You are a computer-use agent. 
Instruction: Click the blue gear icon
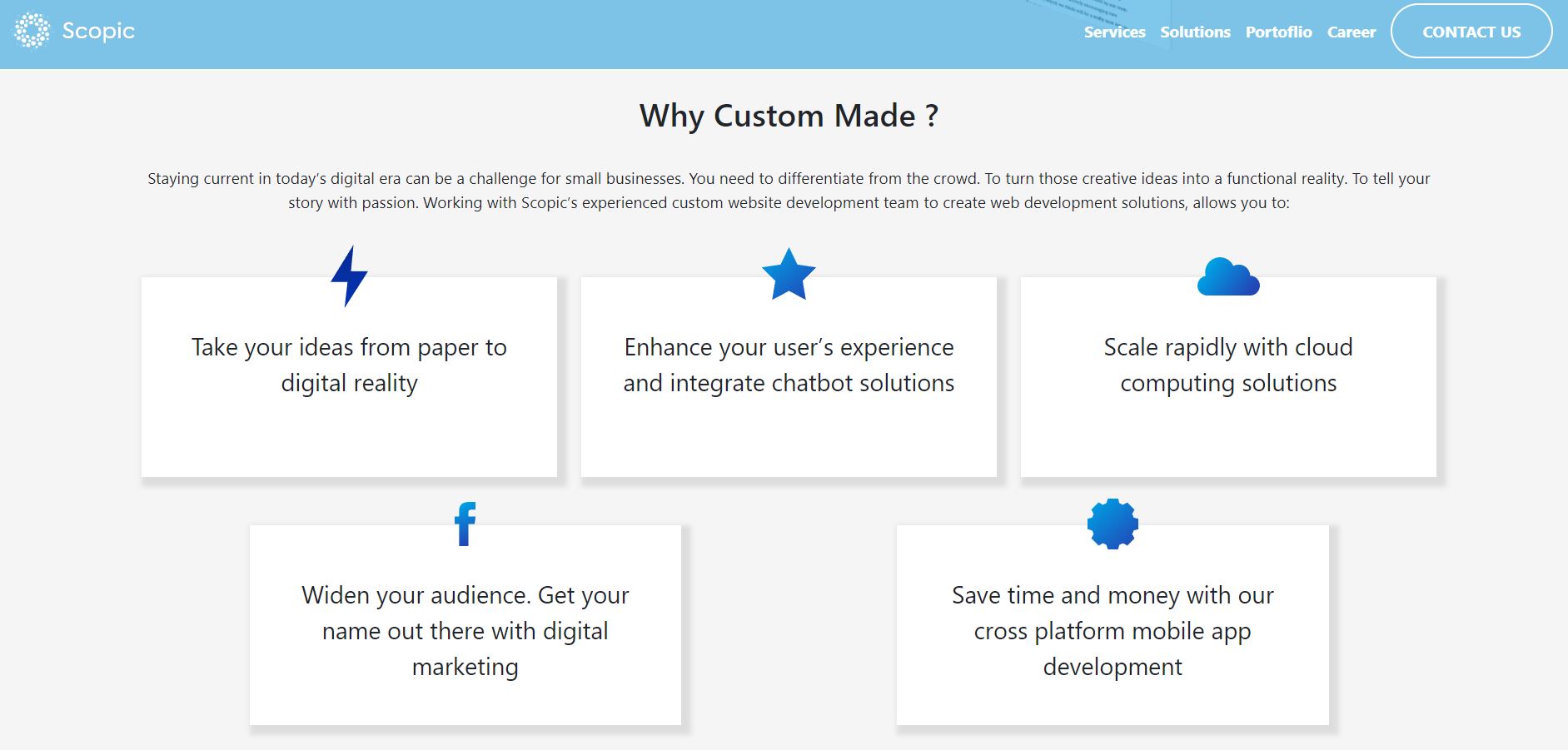1113,524
